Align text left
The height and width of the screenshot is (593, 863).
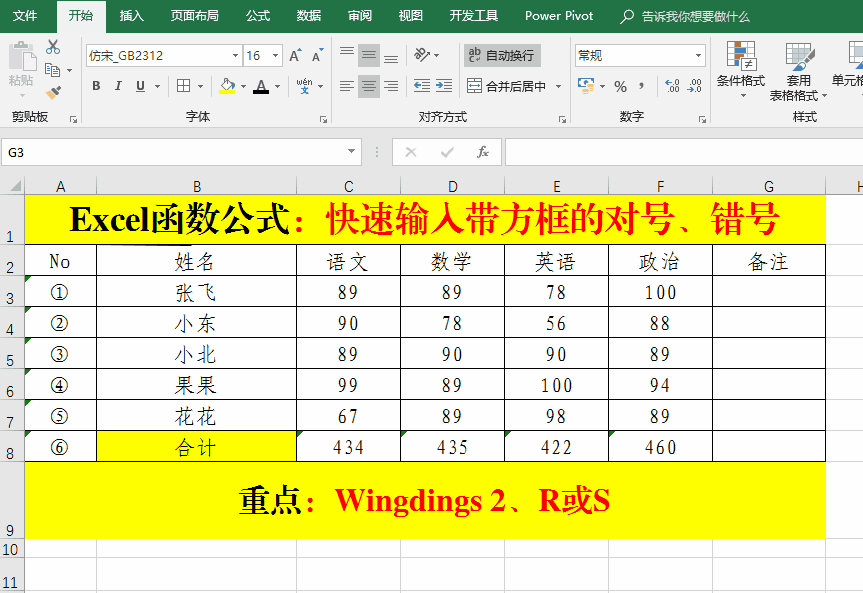click(x=347, y=86)
